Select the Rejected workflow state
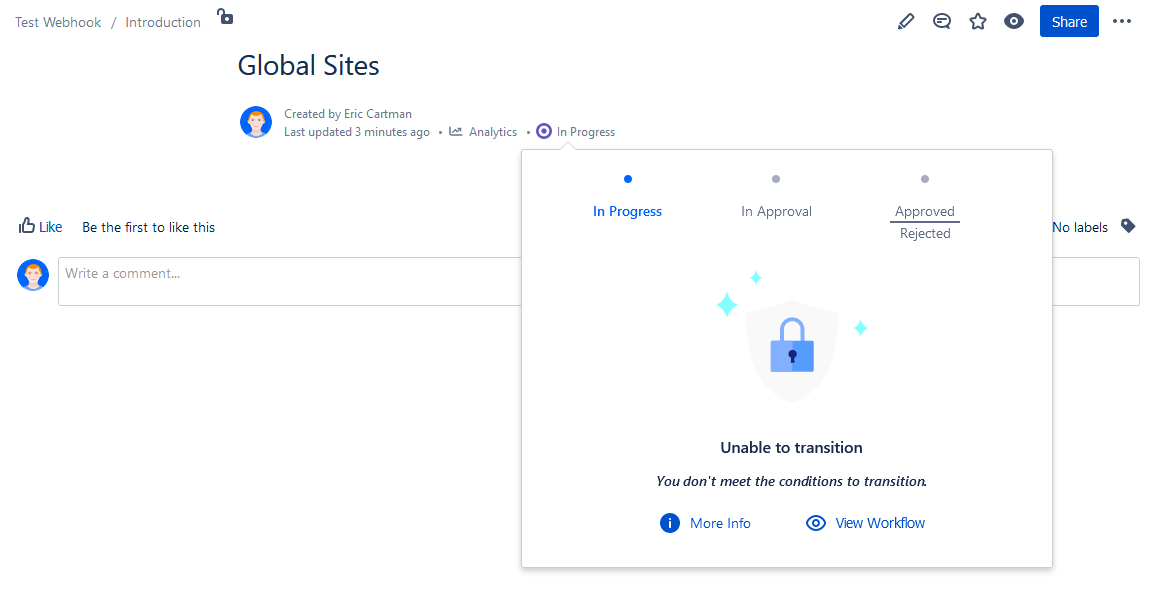Screen dimensions: 1153x591 coord(925,233)
